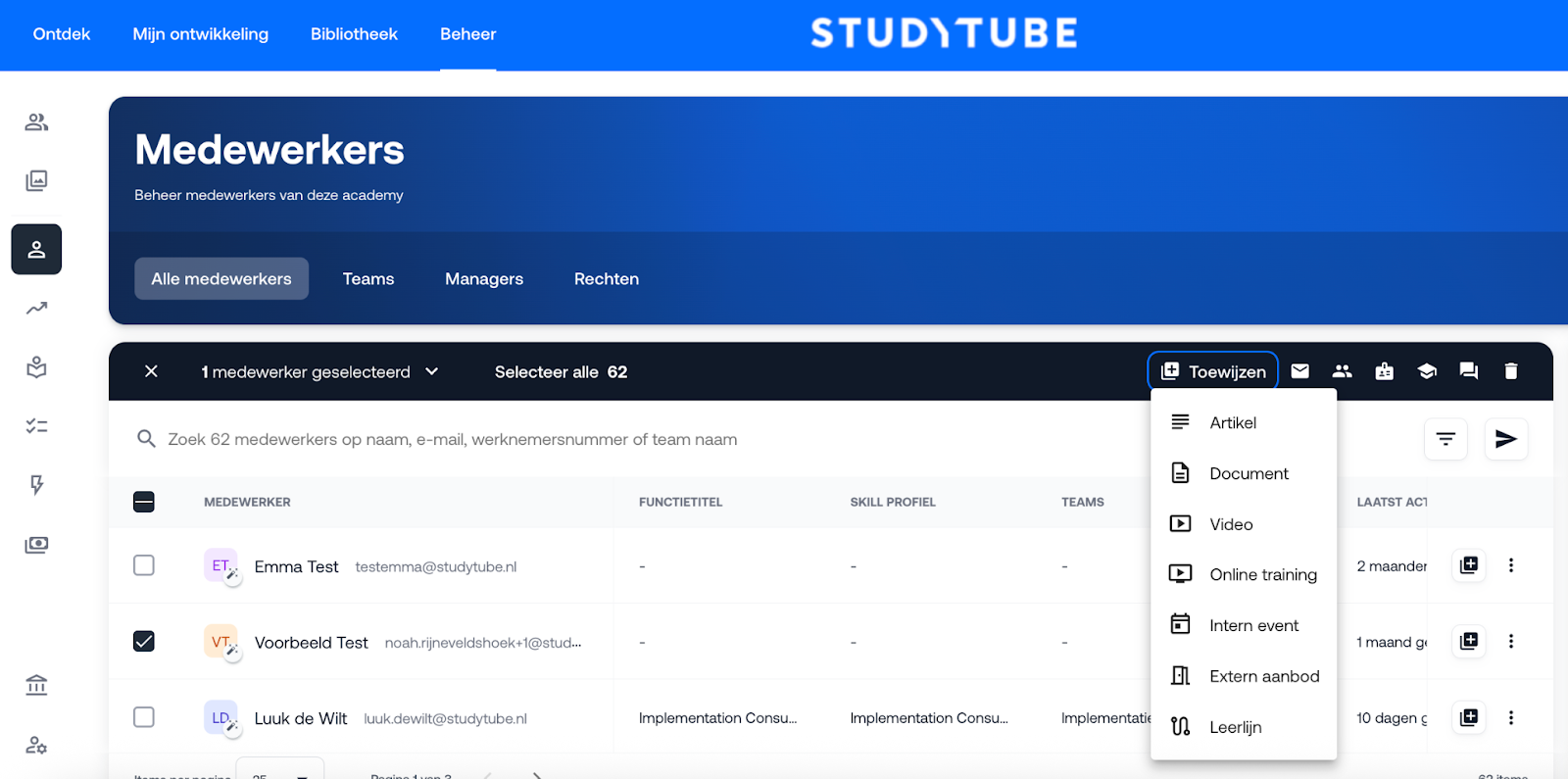
Task: Click the ET avatar of Emma Test
Action: pos(220,565)
